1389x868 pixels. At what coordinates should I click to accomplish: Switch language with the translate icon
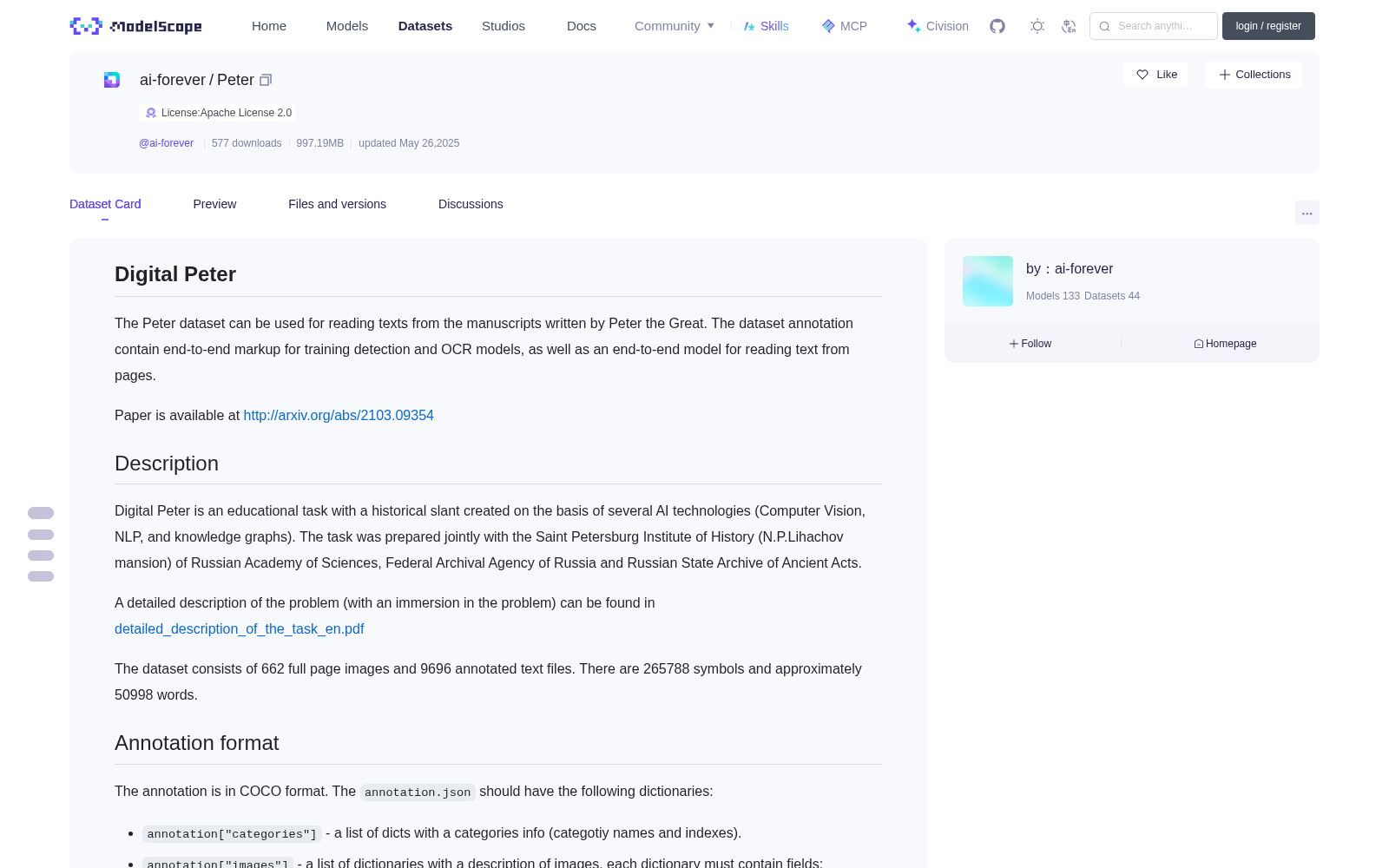(1070, 26)
